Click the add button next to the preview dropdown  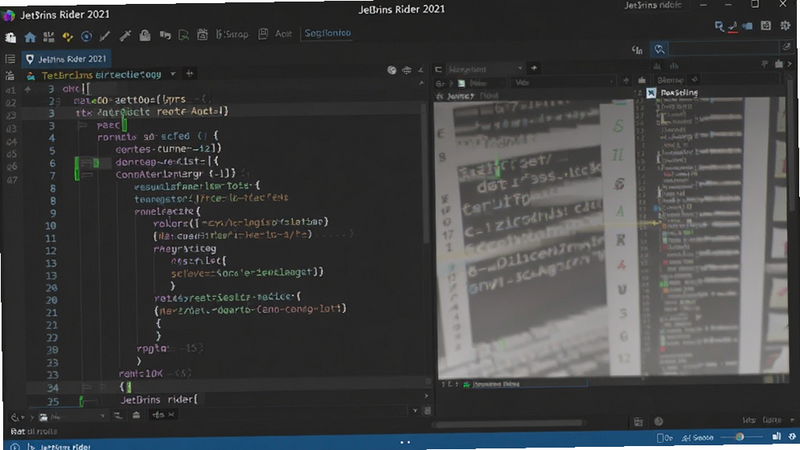[x=534, y=68]
